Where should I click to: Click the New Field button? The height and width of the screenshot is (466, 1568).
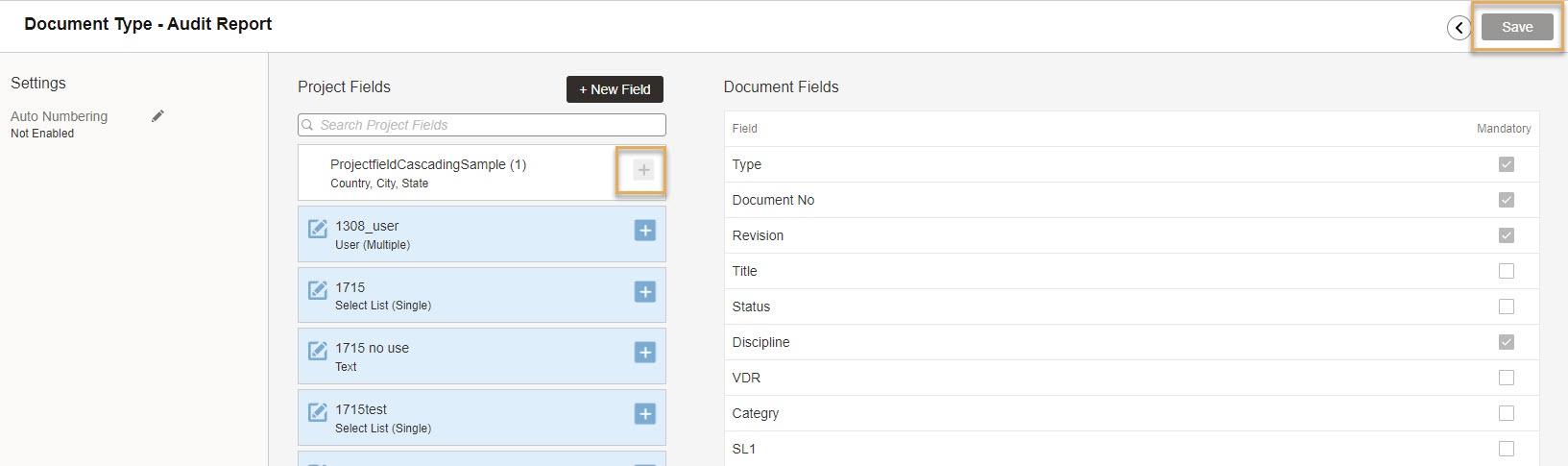[615, 89]
